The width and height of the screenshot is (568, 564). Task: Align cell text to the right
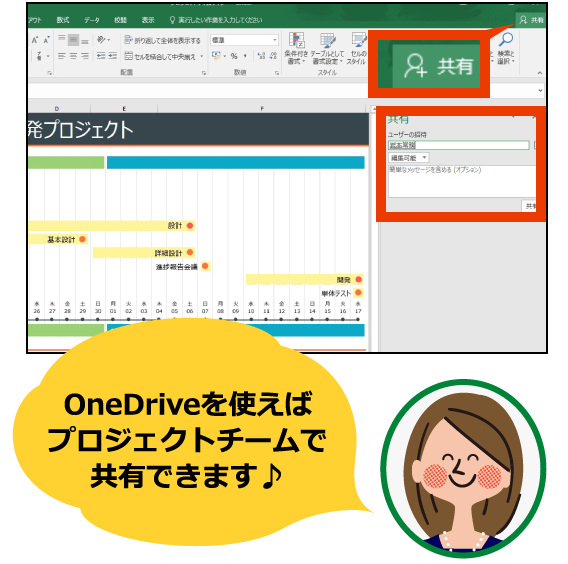[x=85, y=56]
